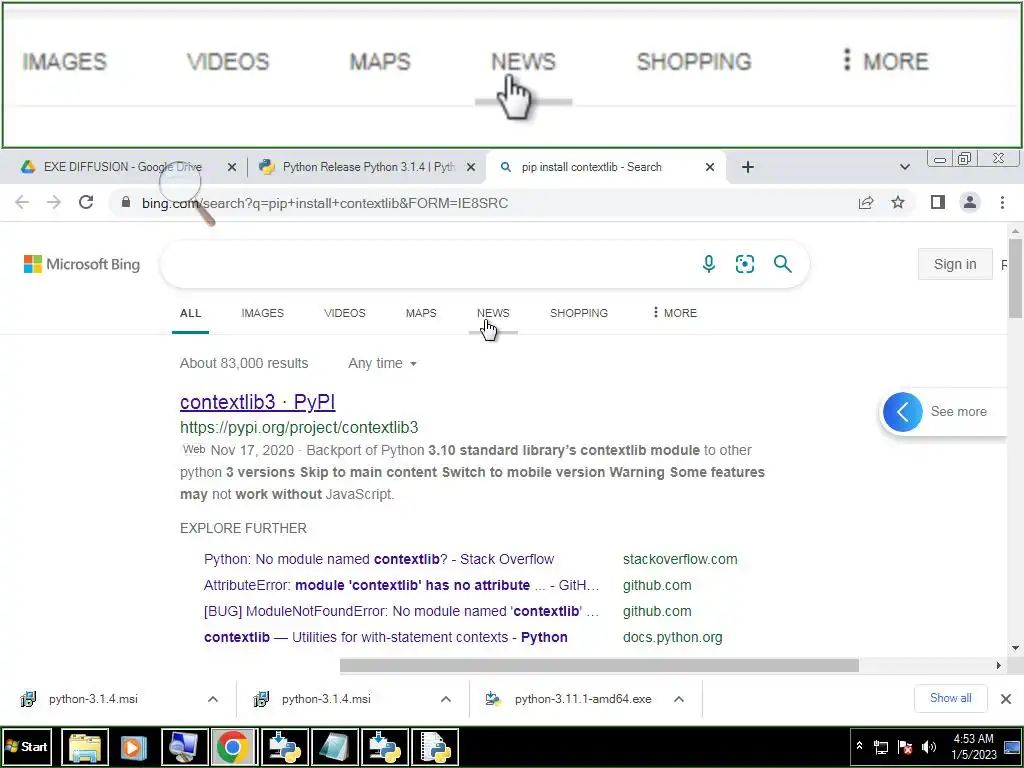Click the vertical scrollbar thumb
The width and height of the screenshot is (1024, 768).
point(1015,278)
